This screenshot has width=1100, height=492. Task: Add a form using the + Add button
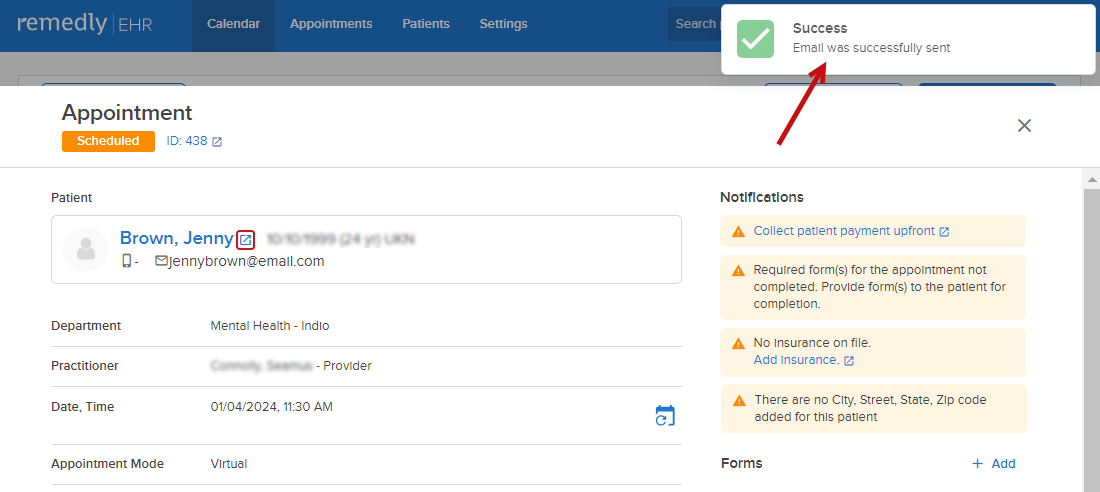coord(993,463)
